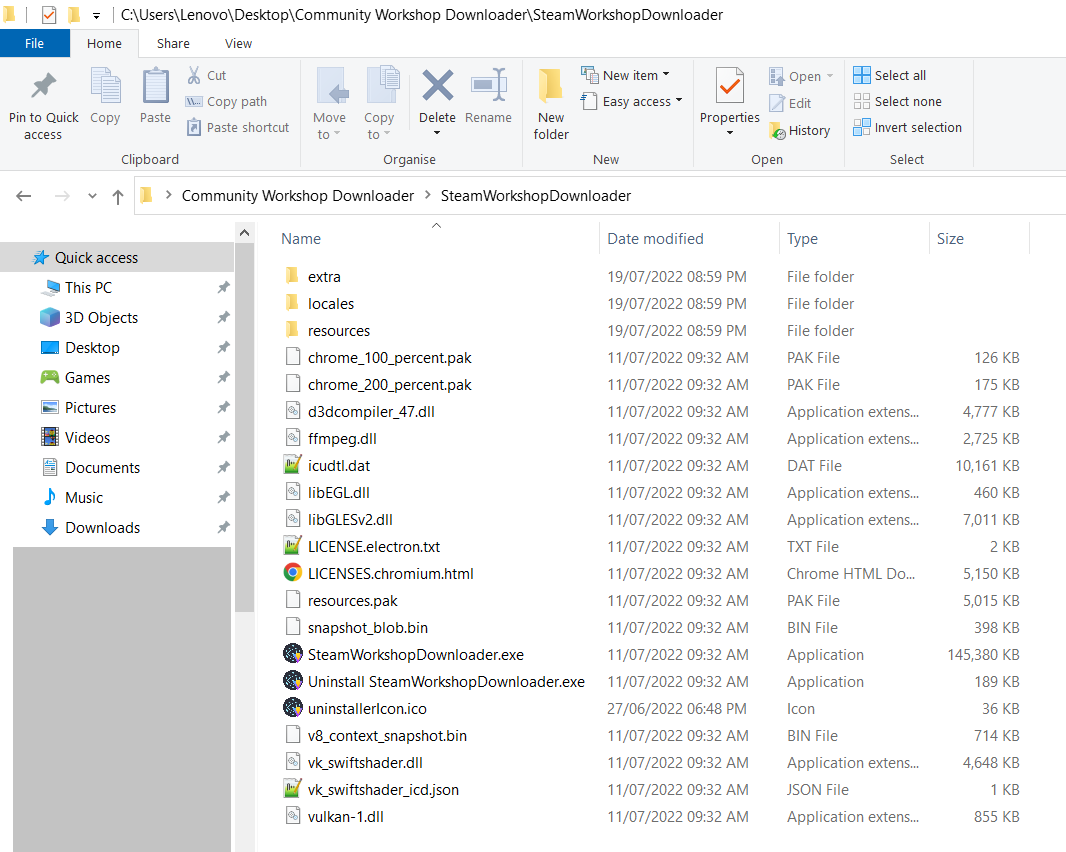This screenshot has height=852, width=1066.
Task: Click the Edit icon in Open group
Action: point(777,103)
